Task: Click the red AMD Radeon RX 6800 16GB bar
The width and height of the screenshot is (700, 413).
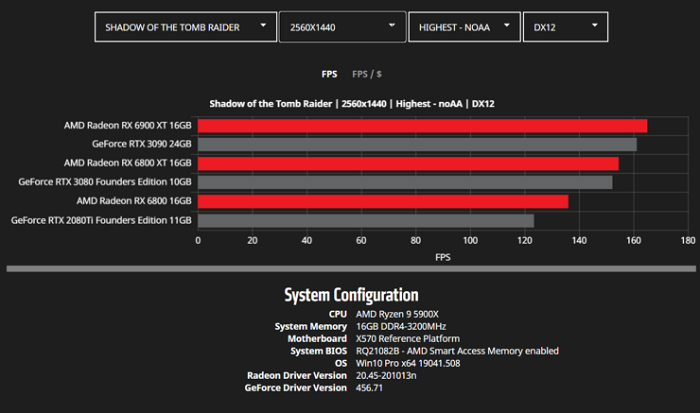Action: [x=383, y=201]
